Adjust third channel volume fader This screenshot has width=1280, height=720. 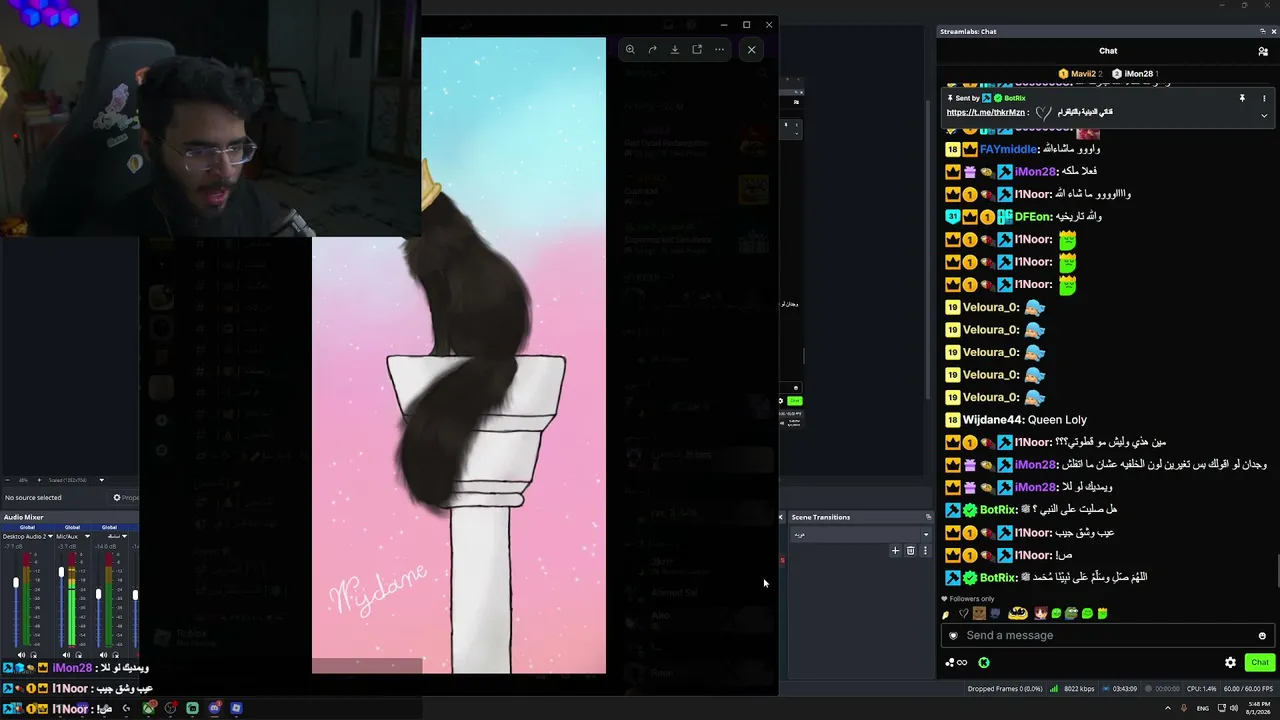(x=98, y=595)
